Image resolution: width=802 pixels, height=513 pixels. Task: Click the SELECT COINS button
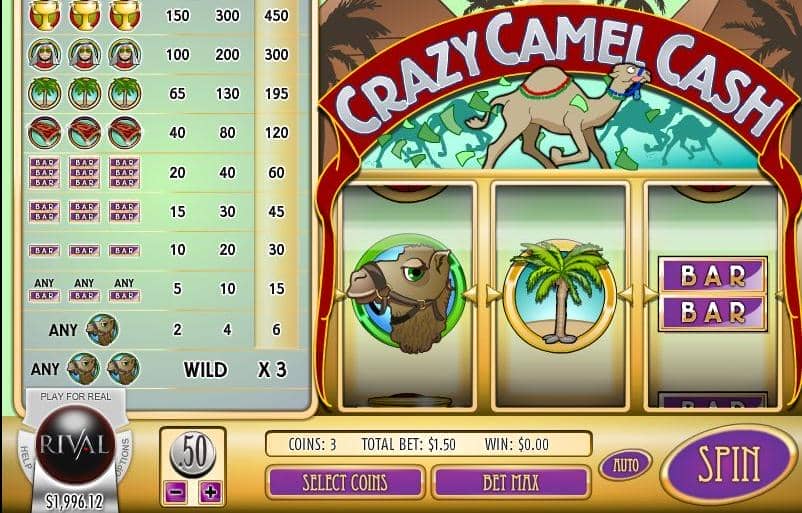pos(345,482)
